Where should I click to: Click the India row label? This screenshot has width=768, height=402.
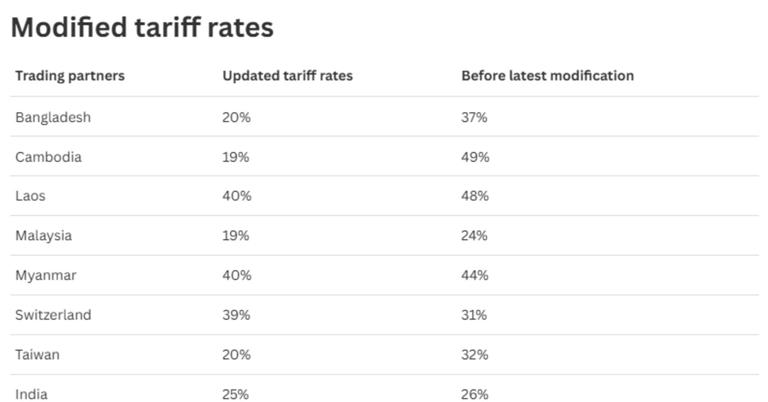pyautogui.click(x=31, y=394)
